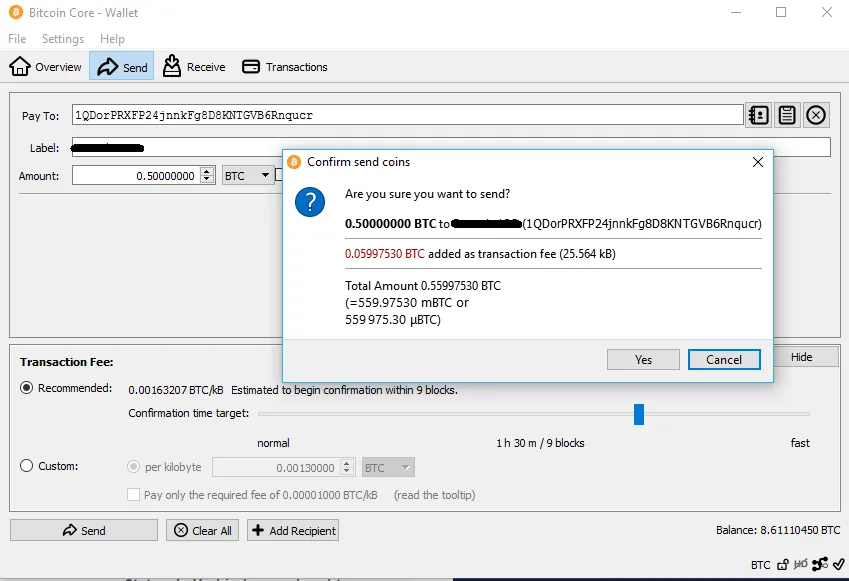Click the Pay To address field
Screen dimensions: 849x581
(x=407, y=115)
